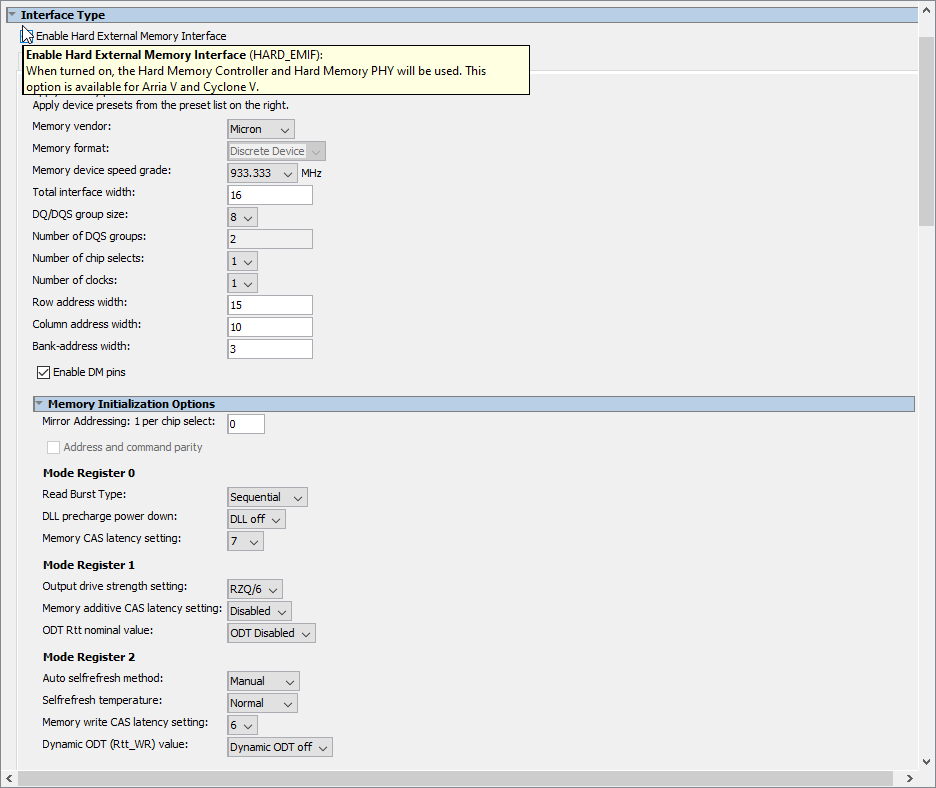This screenshot has width=936, height=788.
Task: Click the Mode Register 0 heading
Action: 89,473
